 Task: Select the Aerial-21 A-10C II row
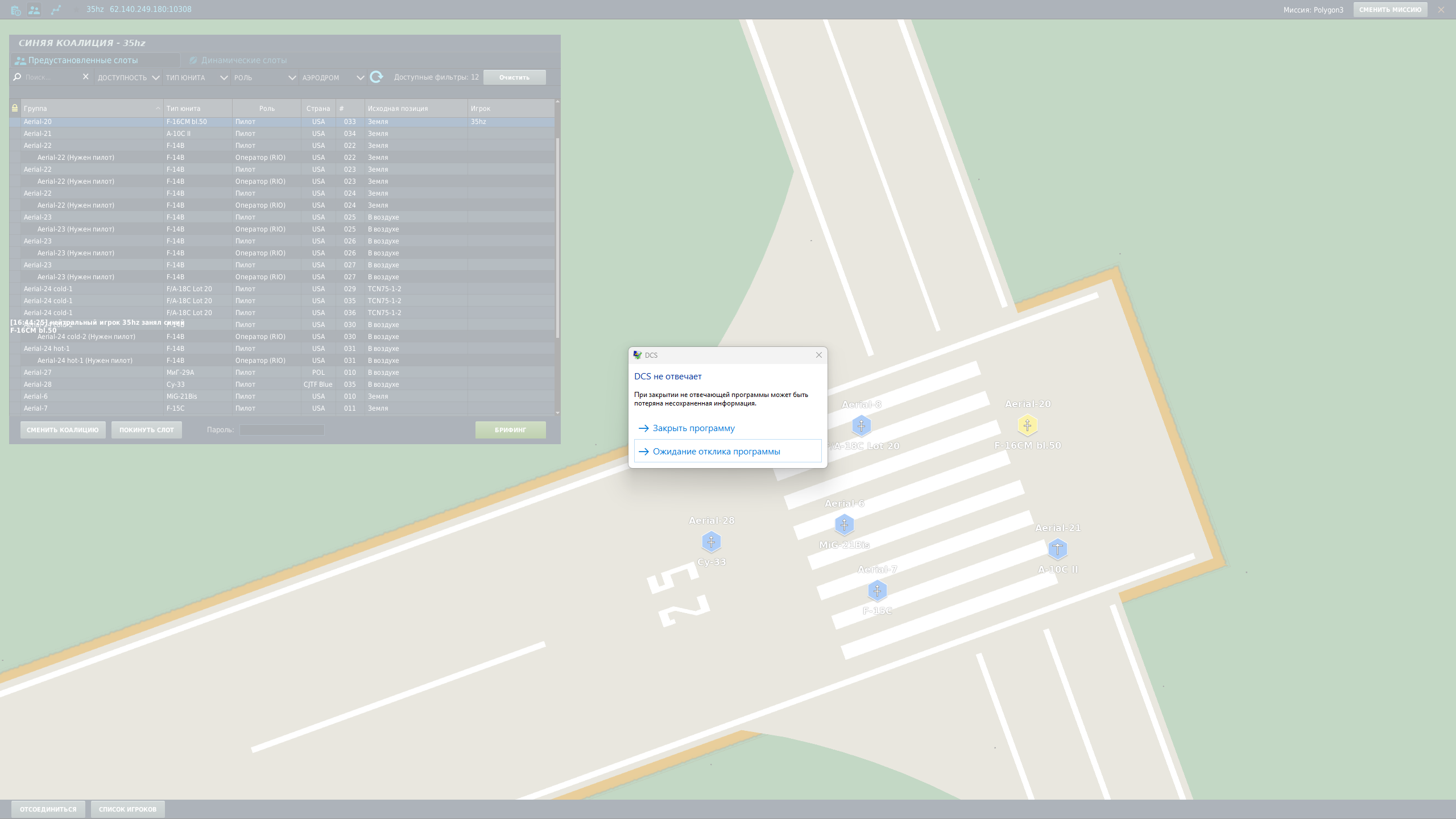[x=282, y=134]
